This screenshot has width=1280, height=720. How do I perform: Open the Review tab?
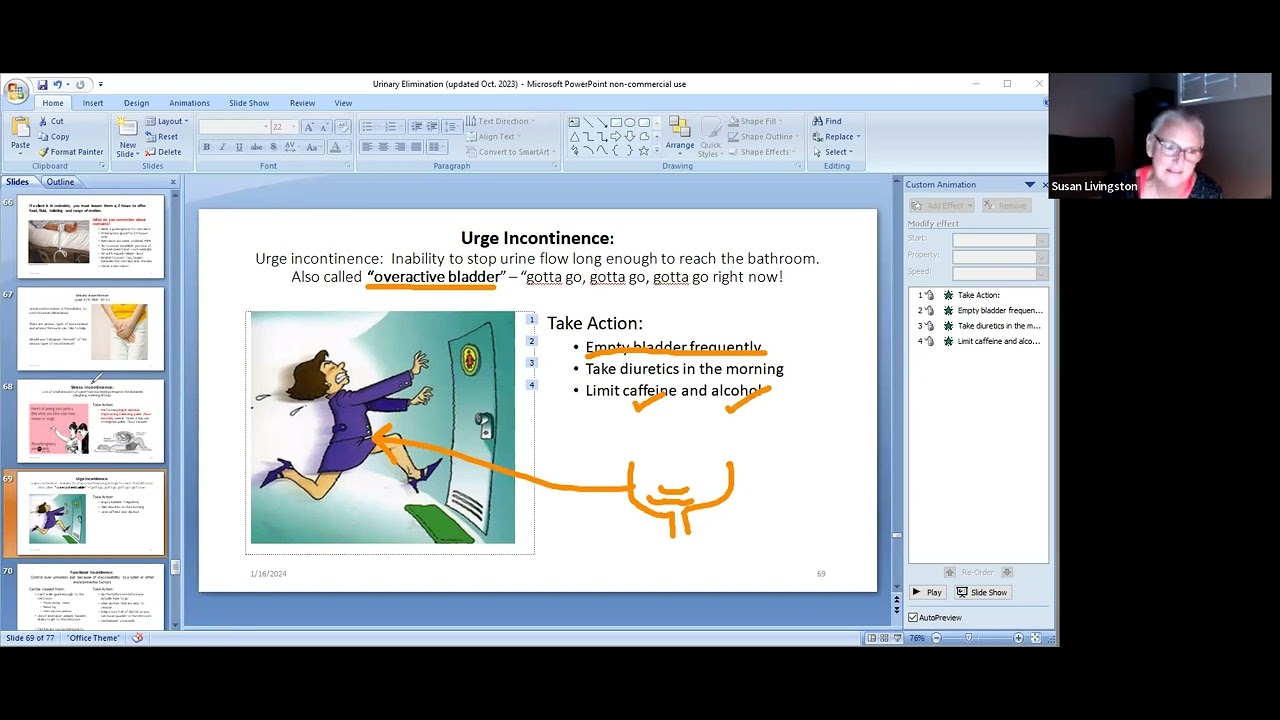pos(302,103)
